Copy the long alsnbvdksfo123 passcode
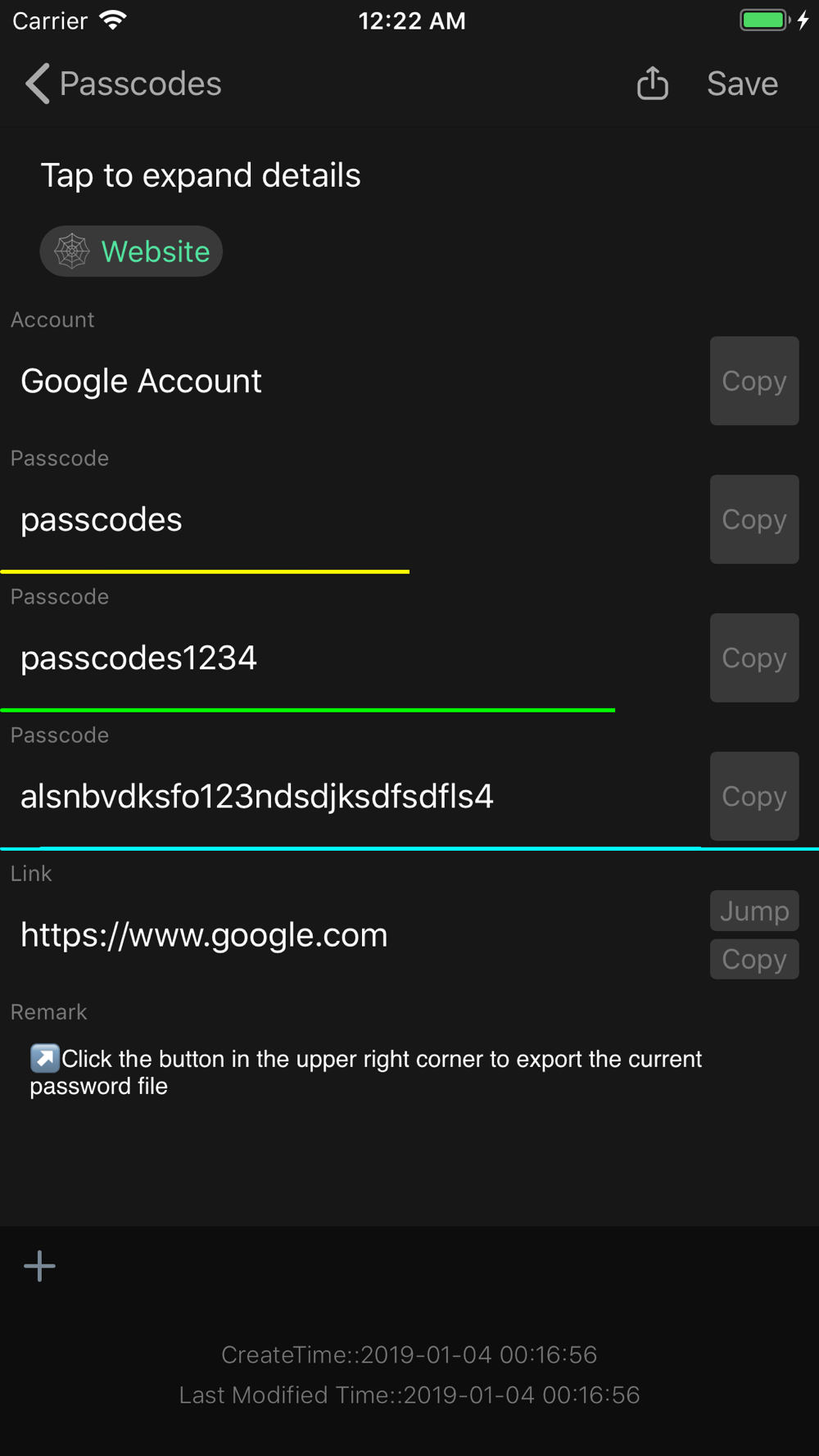Viewport: 819px width, 1456px height. pos(754,796)
